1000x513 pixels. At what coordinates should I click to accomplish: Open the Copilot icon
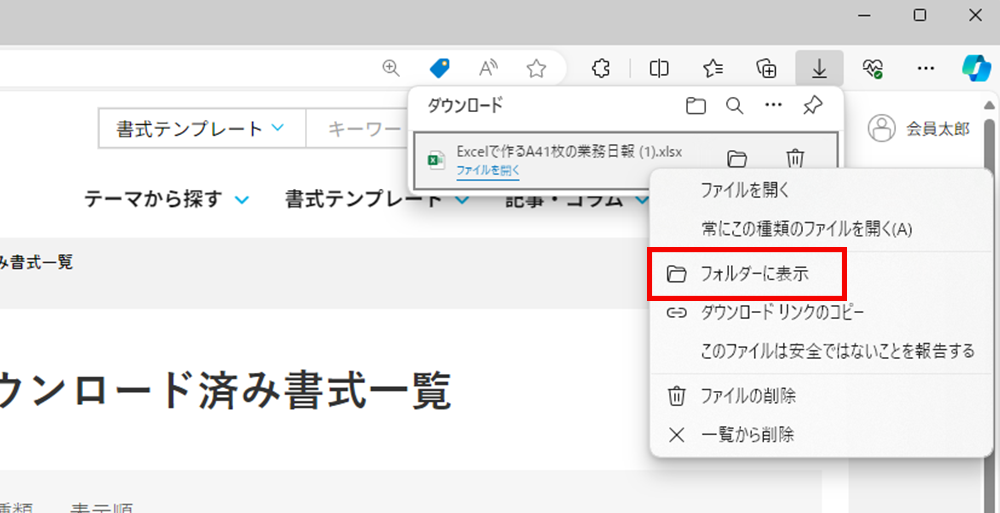click(976, 68)
